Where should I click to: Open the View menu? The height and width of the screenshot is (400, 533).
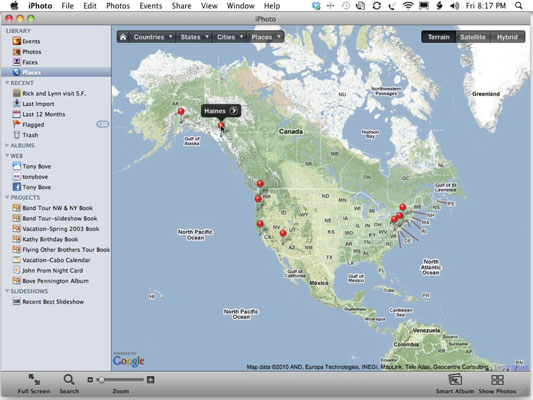tap(209, 6)
